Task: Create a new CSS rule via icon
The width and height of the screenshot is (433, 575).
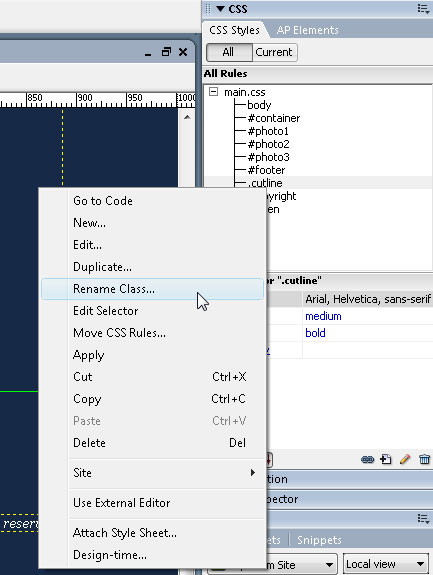Action: [x=386, y=459]
